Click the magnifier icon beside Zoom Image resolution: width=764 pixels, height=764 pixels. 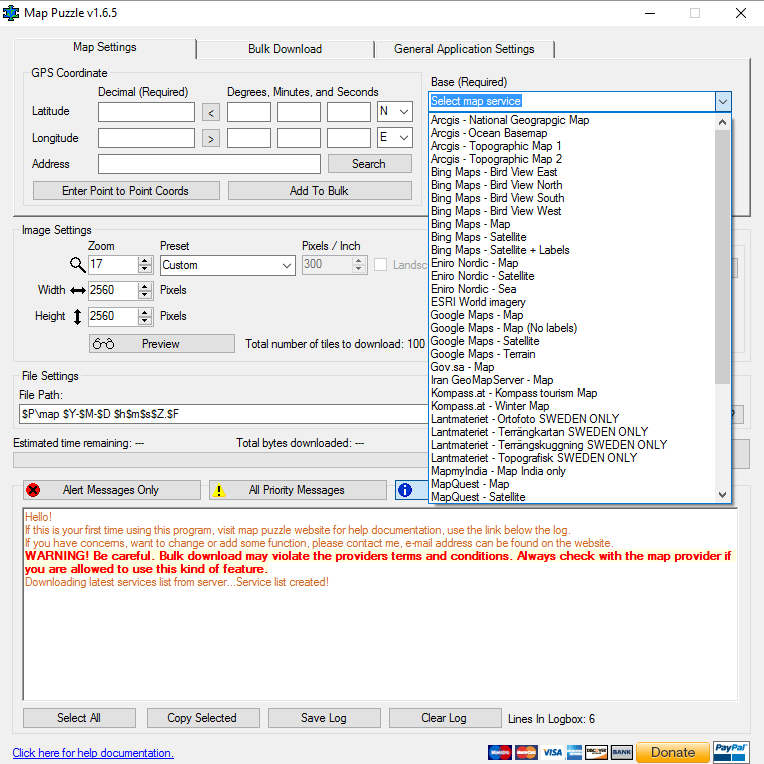[x=77, y=265]
